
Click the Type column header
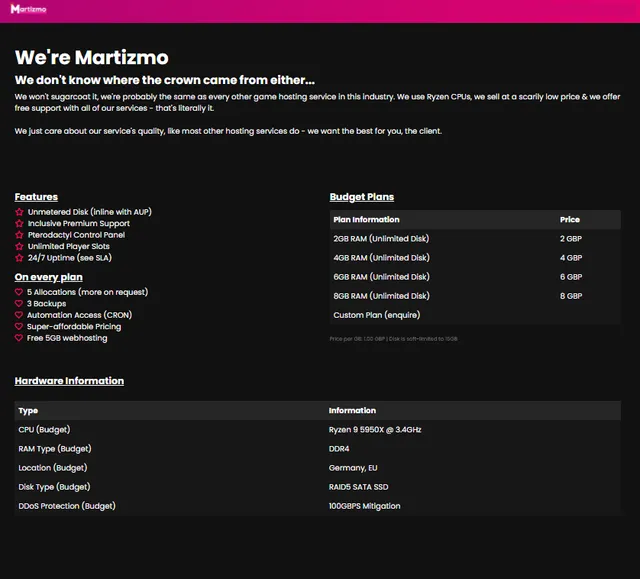28,410
